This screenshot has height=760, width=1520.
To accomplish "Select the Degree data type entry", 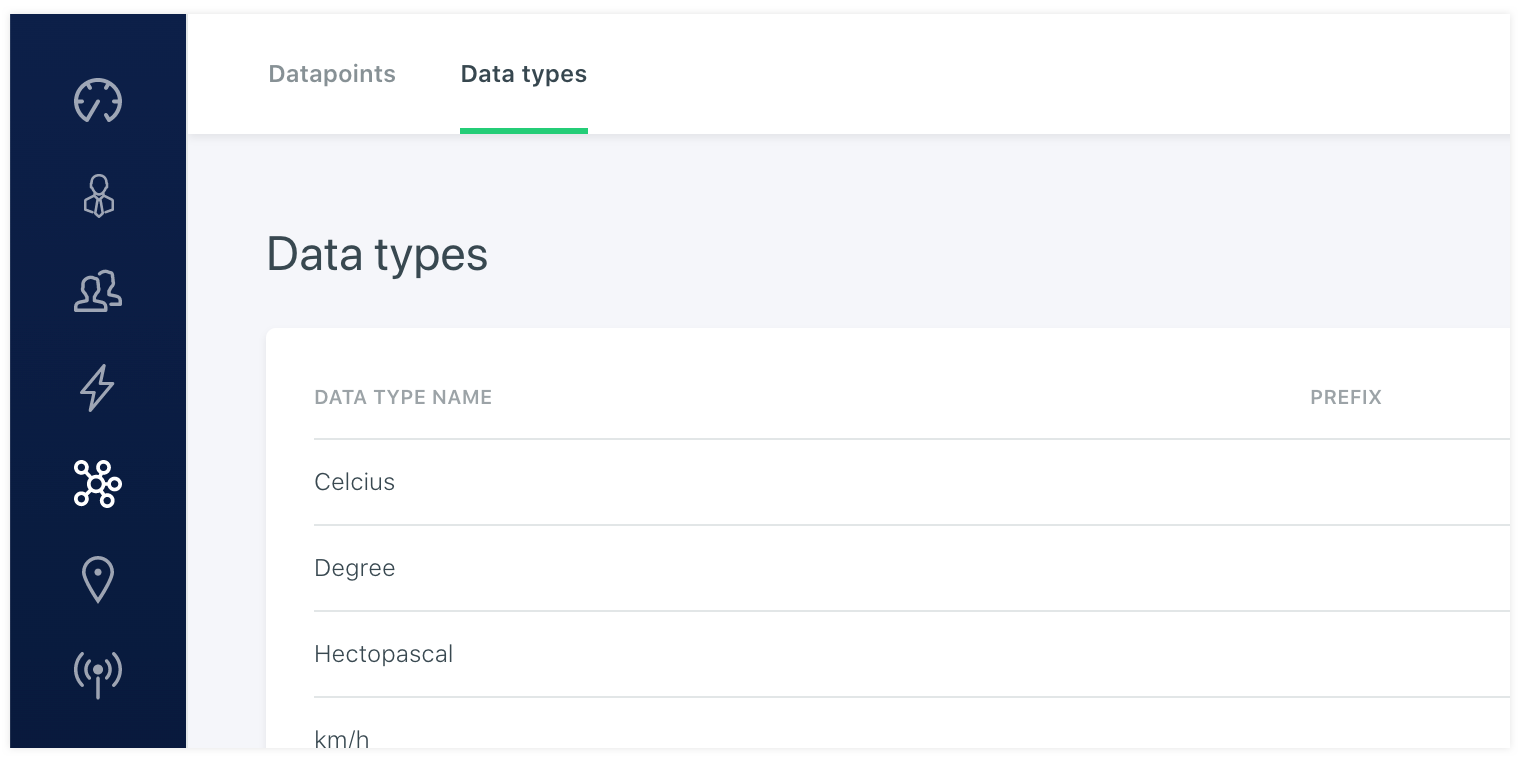I will coord(355,568).
